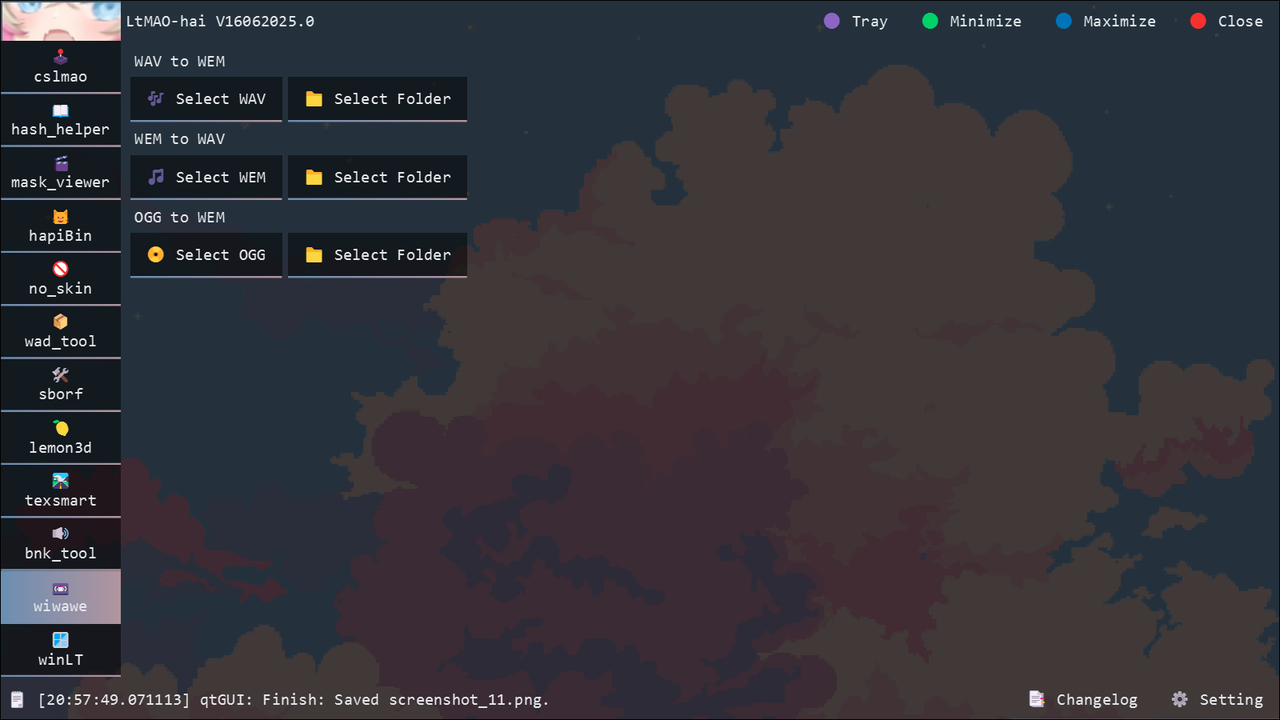Switch to the sborf tab
Viewport: 1280px width, 720px height.
60,385
